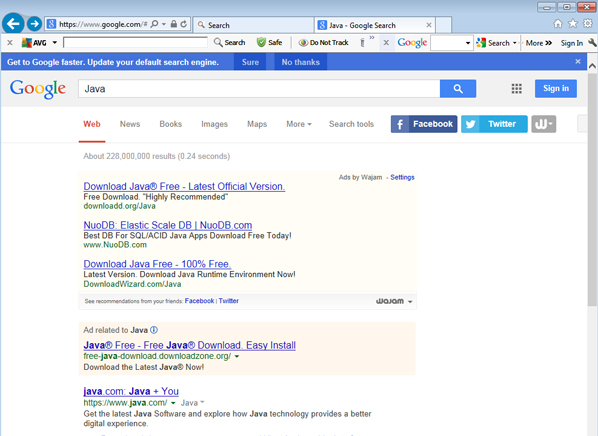Open the browser Home icon
The image size is (598, 436).
[x=558, y=24]
